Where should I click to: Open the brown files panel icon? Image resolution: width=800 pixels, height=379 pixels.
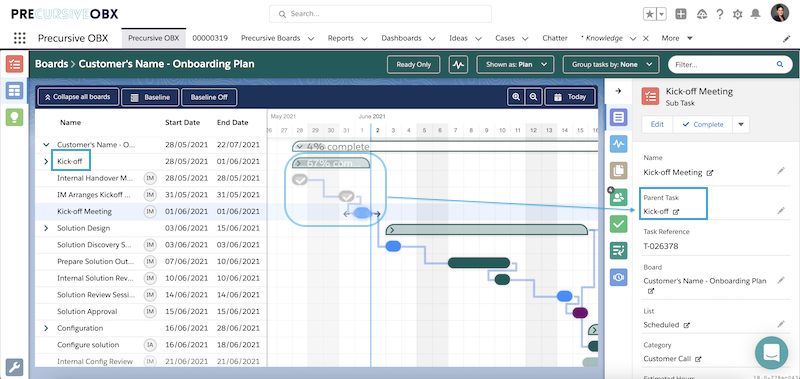pyautogui.click(x=618, y=170)
